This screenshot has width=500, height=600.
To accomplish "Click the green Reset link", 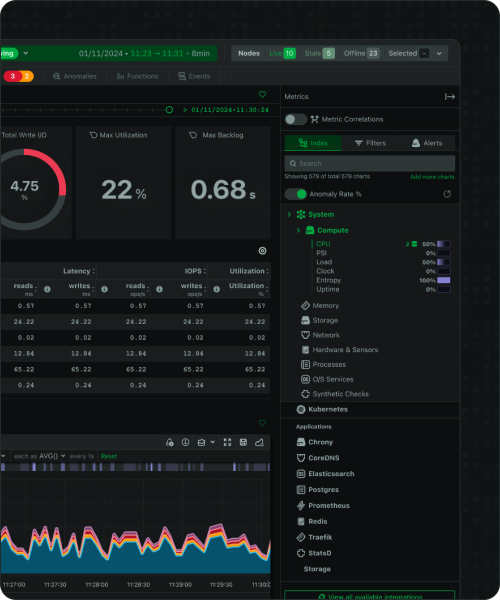I will click(x=109, y=456).
